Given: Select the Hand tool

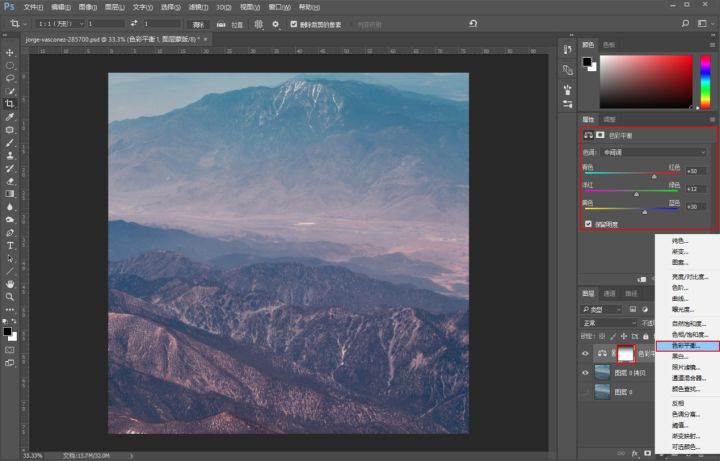Looking at the screenshot, I should coord(10,284).
